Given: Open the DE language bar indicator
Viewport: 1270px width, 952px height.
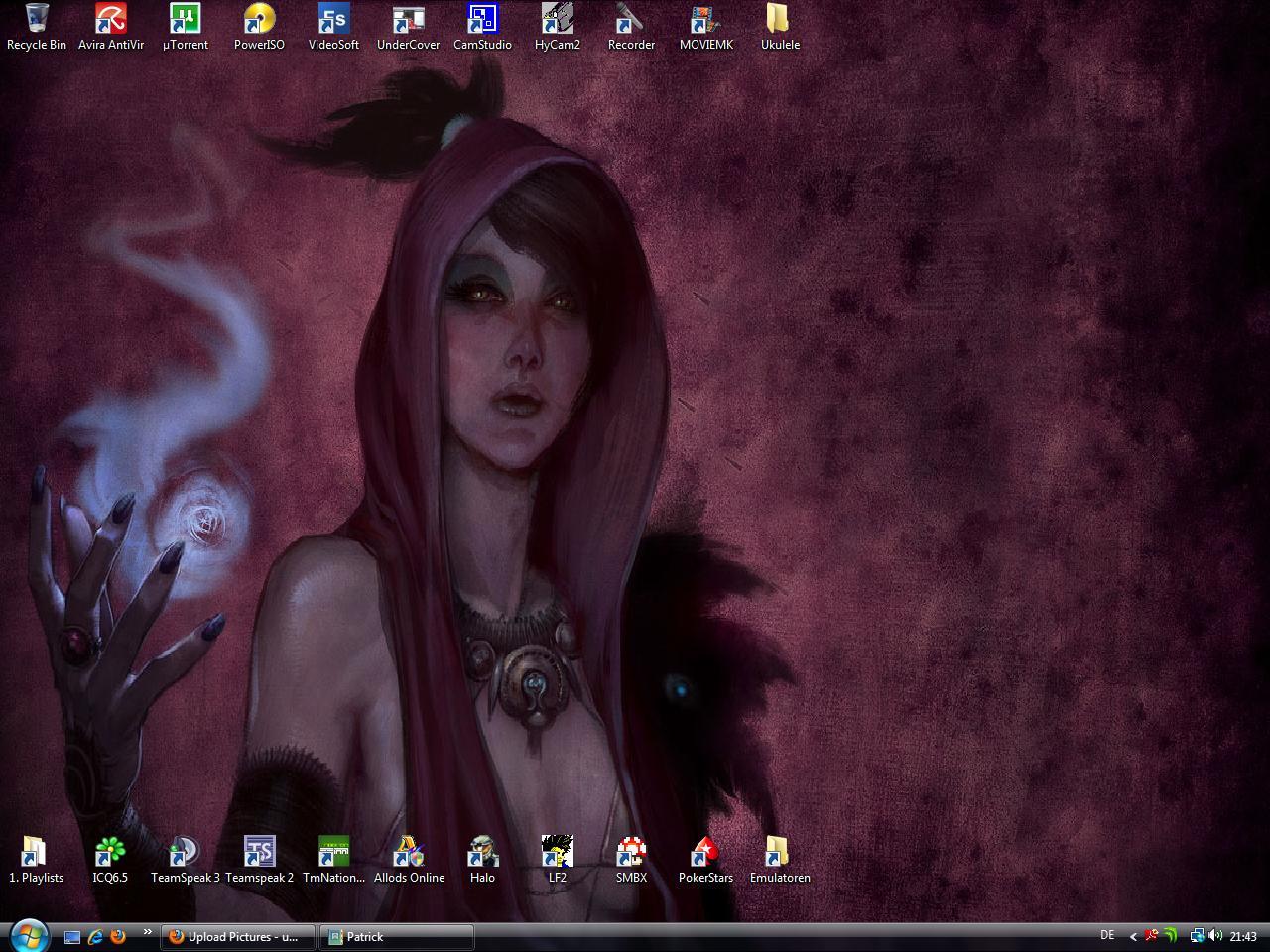Looking at the screenshot, I should click(1107, 936).
